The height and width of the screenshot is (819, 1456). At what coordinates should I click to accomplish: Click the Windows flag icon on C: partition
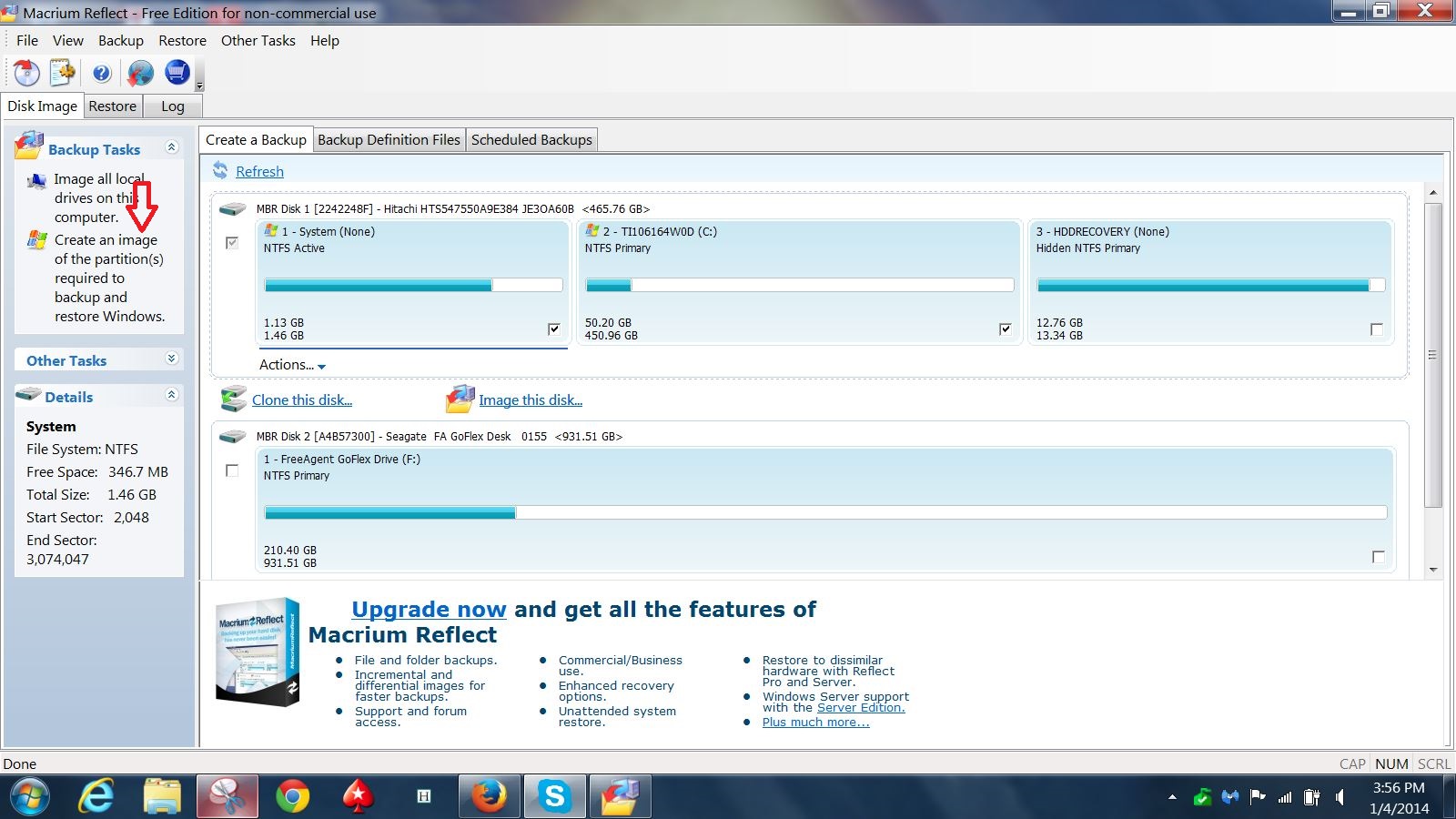(592, 231)
